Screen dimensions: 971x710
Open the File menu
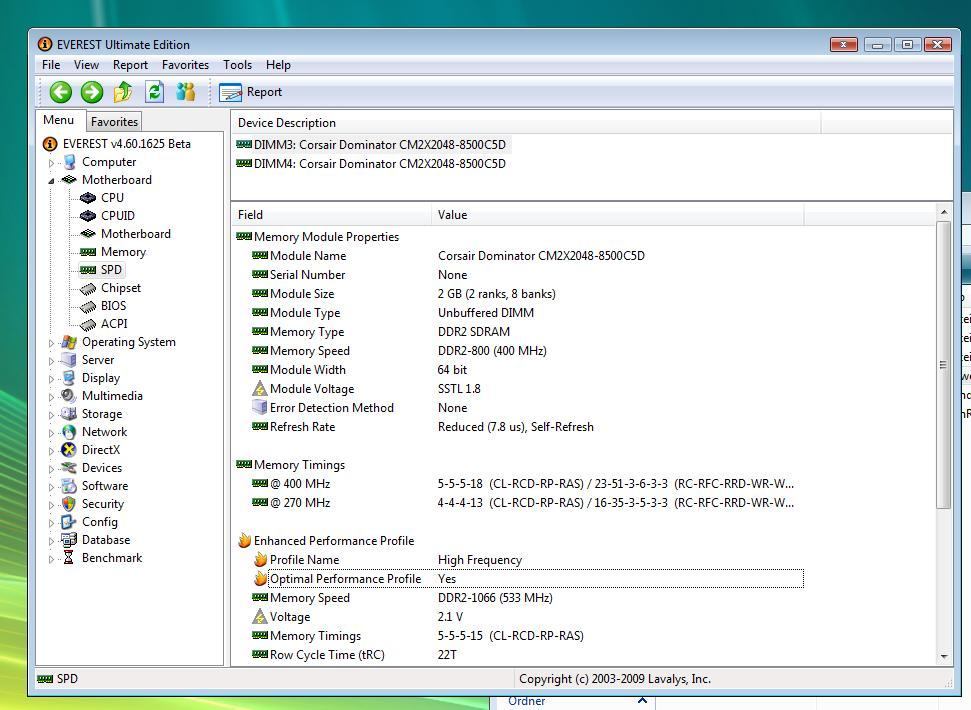pyautogui.click(x=51, y=65)
